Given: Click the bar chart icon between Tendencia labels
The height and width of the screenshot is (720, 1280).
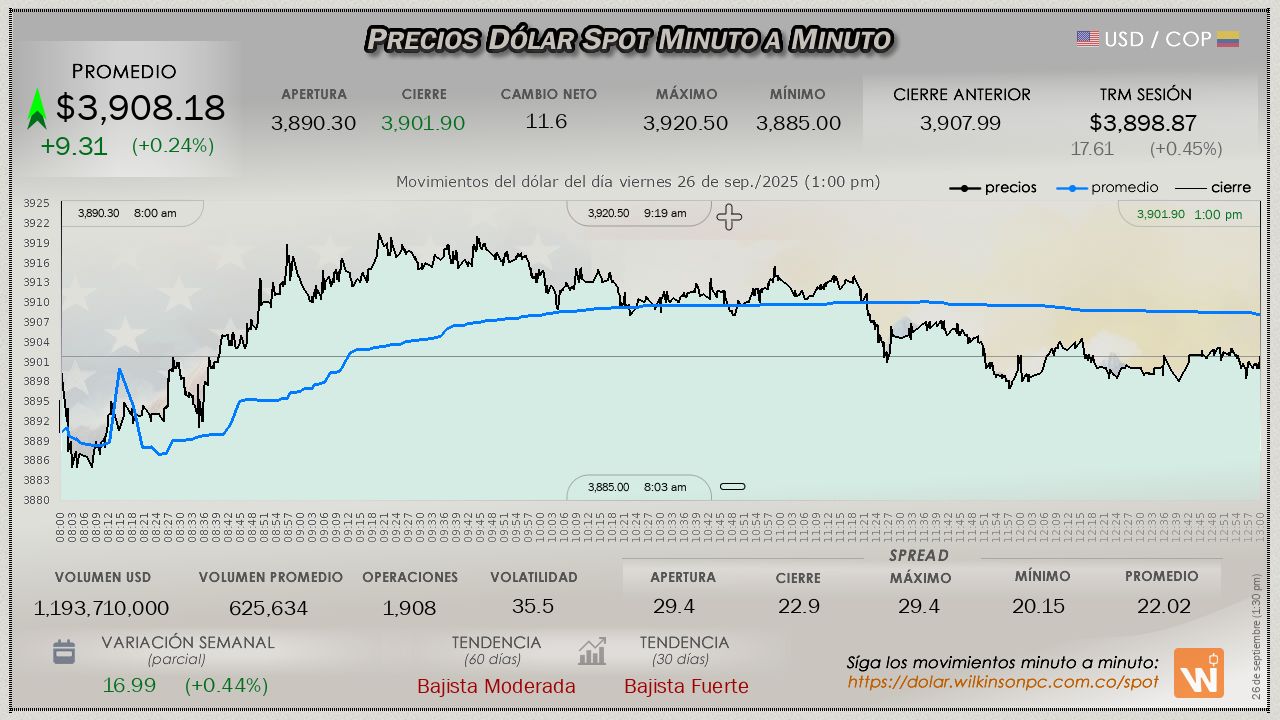Looking at the screenshot, I should click(x=592, y=652).
